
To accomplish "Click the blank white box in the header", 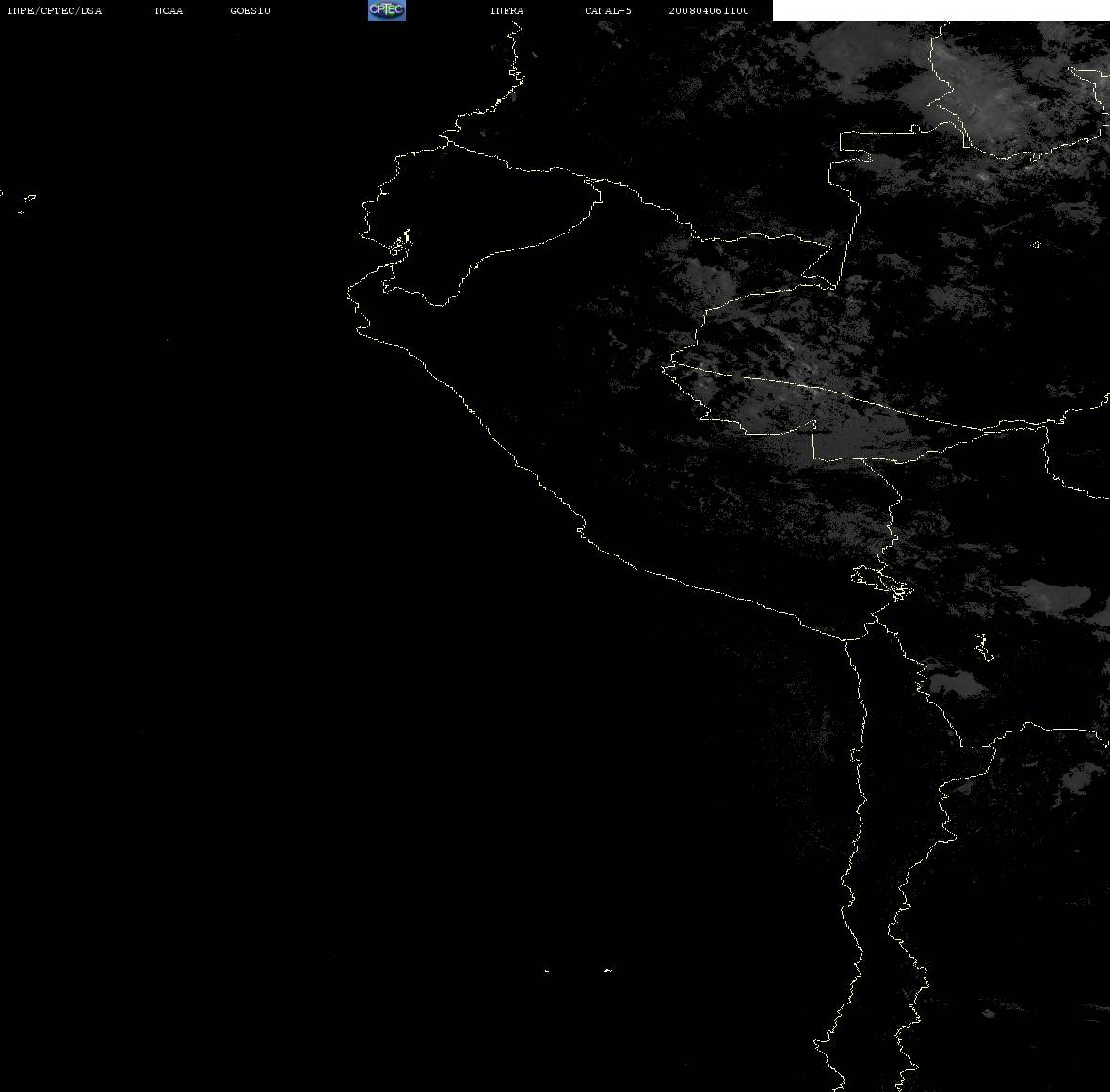I will [x=941, y=10].
